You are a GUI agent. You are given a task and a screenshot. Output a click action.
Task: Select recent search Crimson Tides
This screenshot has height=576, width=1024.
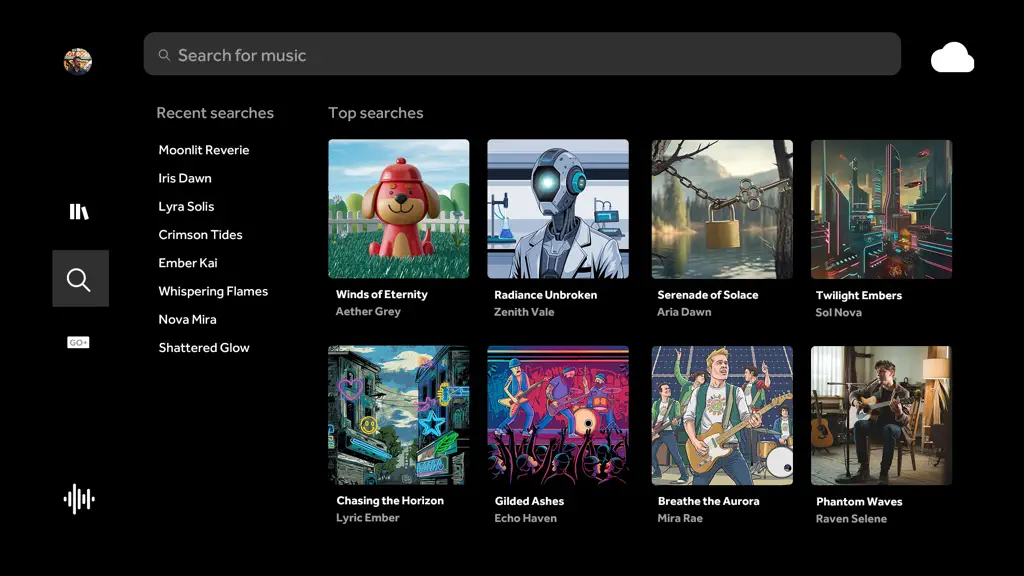coord(200,234)
